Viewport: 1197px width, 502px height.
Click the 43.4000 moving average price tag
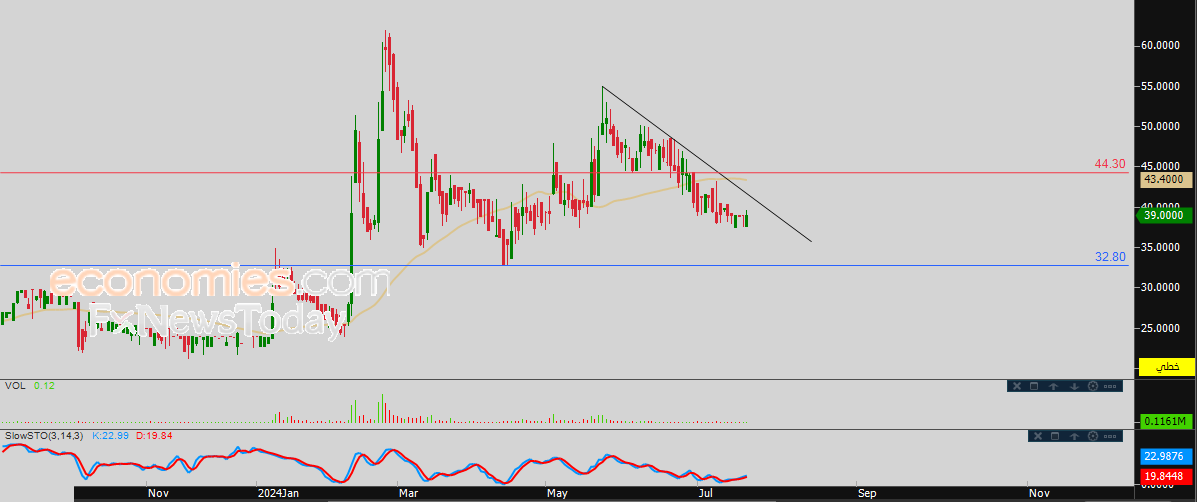1167,180
